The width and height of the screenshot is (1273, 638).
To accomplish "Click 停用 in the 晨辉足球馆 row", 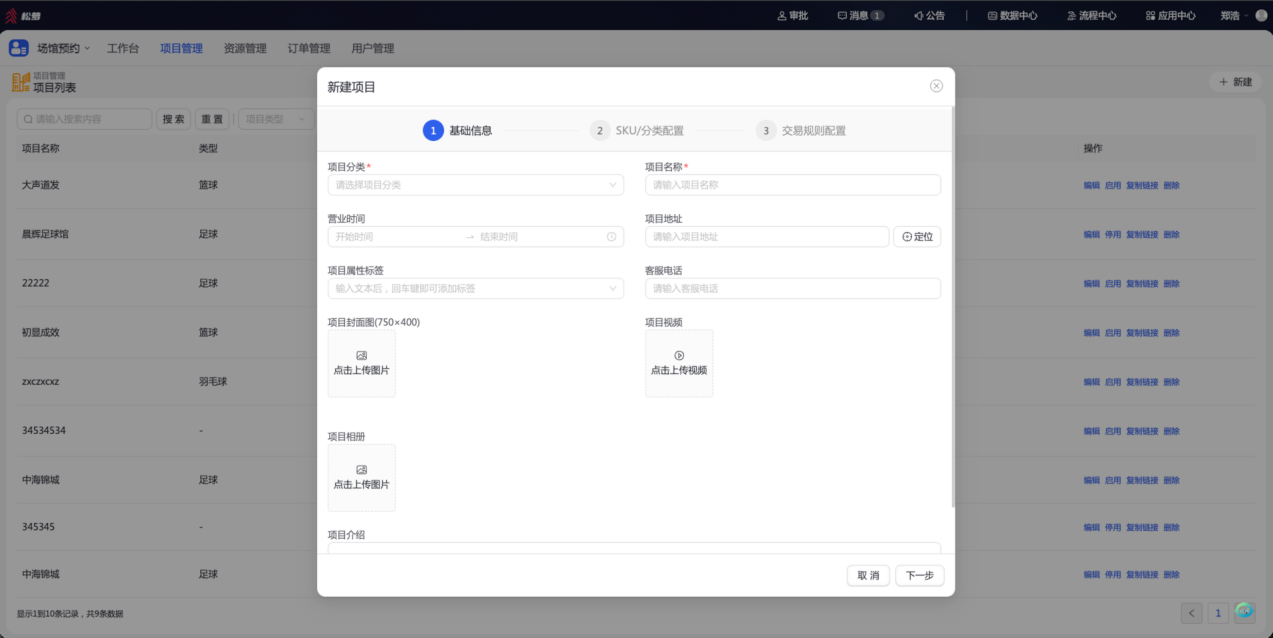I will [1112, 234].
